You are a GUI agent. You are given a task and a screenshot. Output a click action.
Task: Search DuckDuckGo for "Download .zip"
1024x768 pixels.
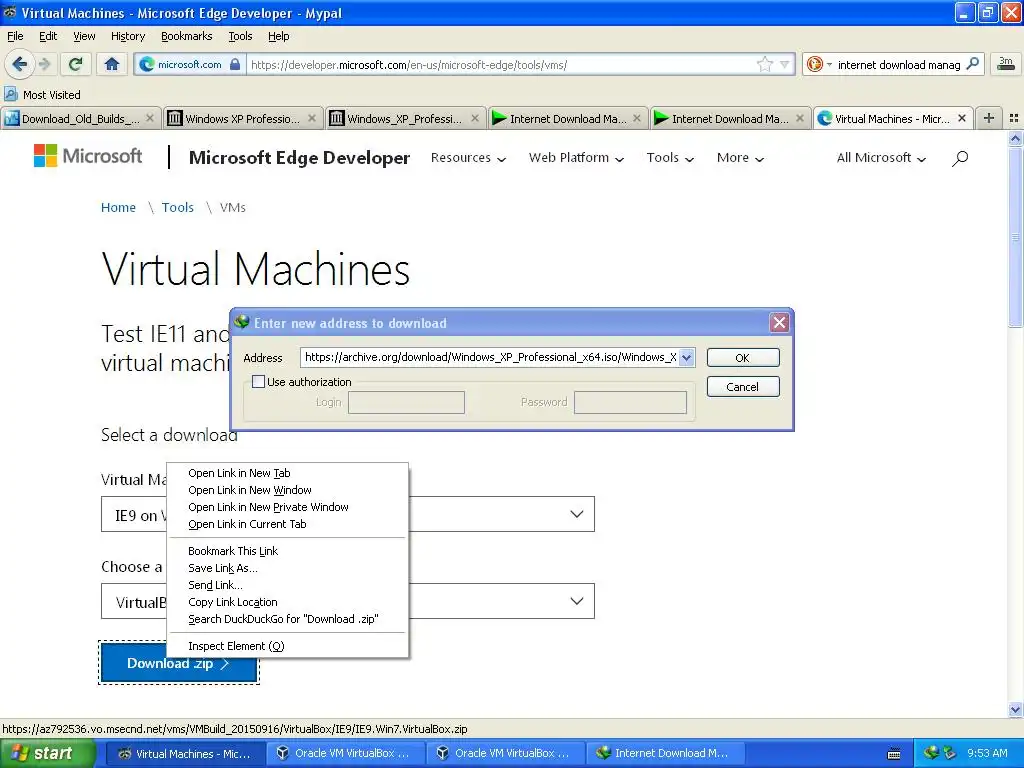pos(287,618)
